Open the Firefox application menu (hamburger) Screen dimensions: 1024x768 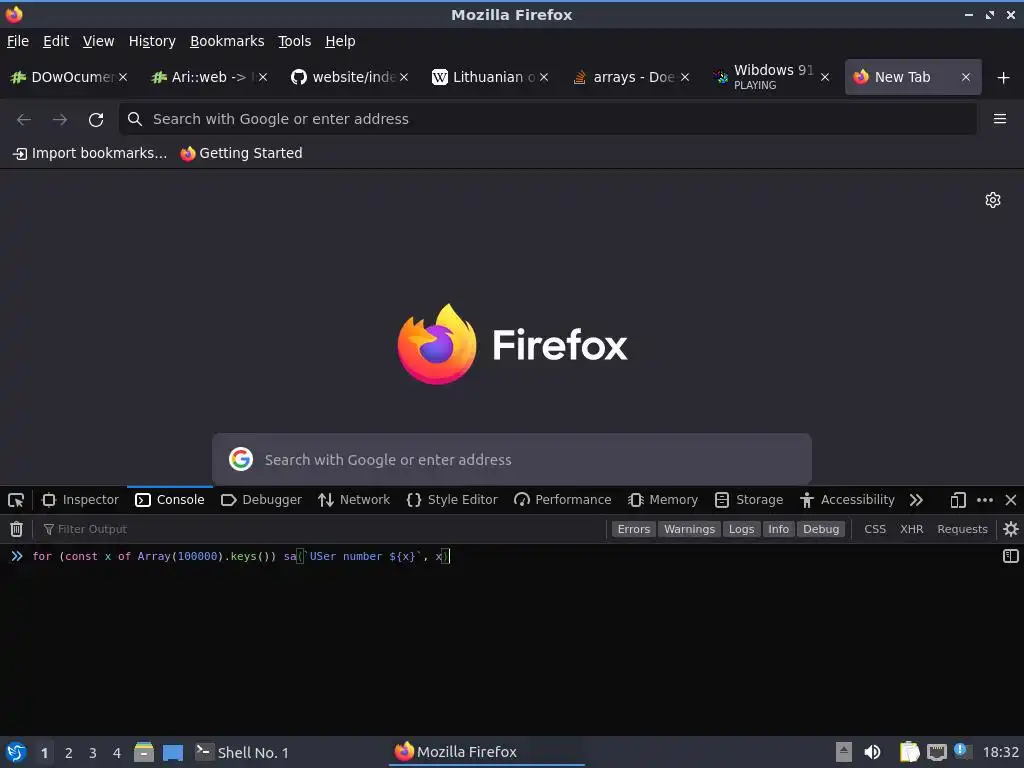click(x=999, y=119)
